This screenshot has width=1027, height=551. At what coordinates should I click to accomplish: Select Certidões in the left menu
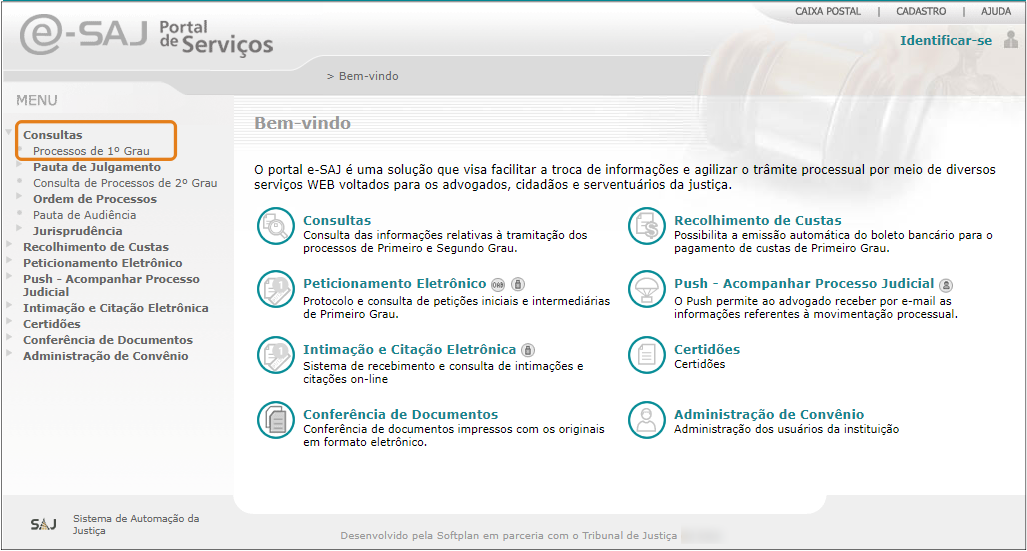pos(52,324)
